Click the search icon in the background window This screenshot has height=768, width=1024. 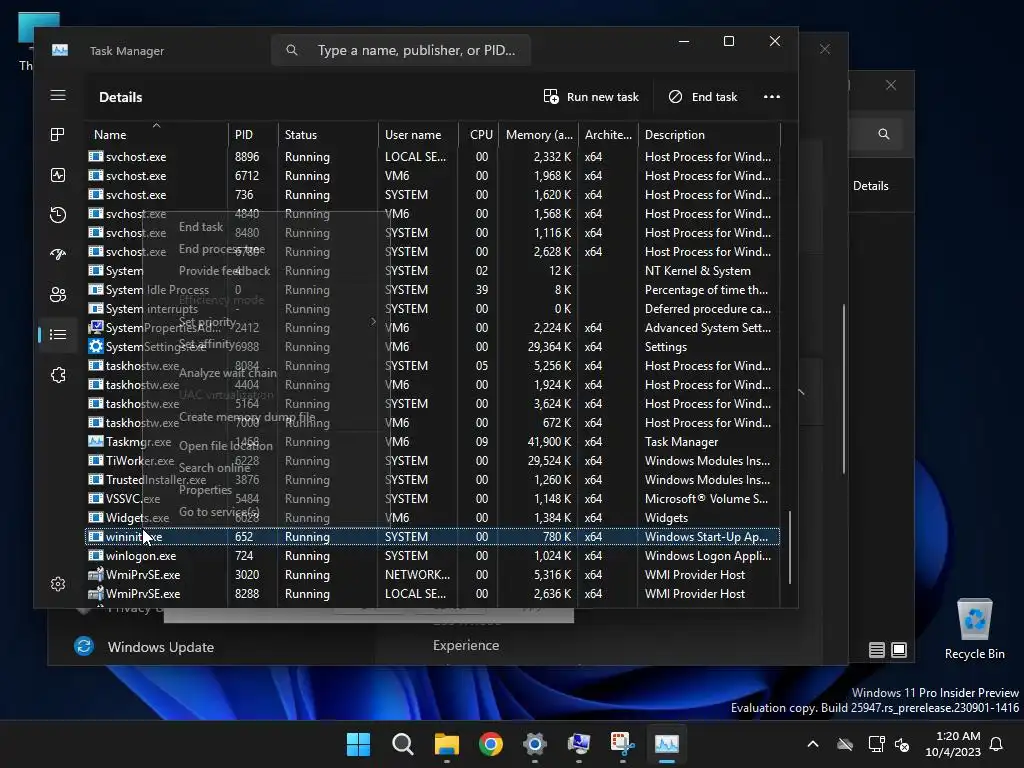coord(884,134)
